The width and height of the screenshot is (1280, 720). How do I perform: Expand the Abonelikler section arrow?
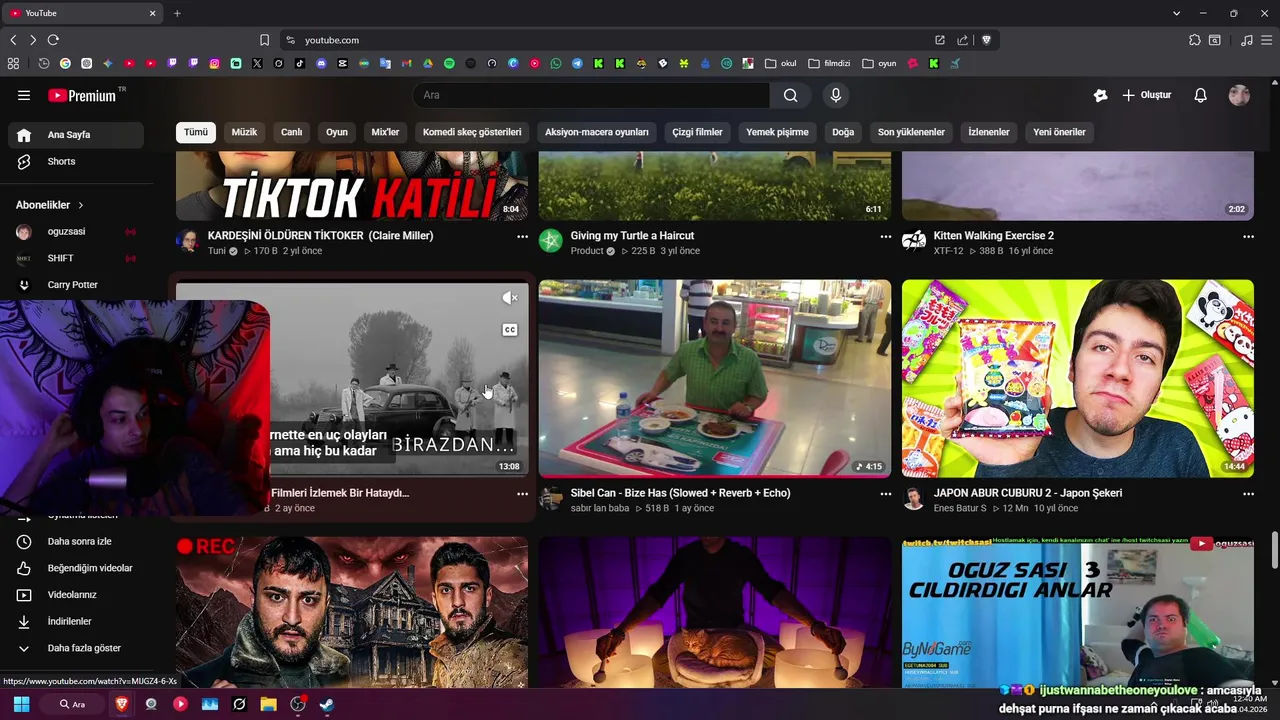coord(81,205)
